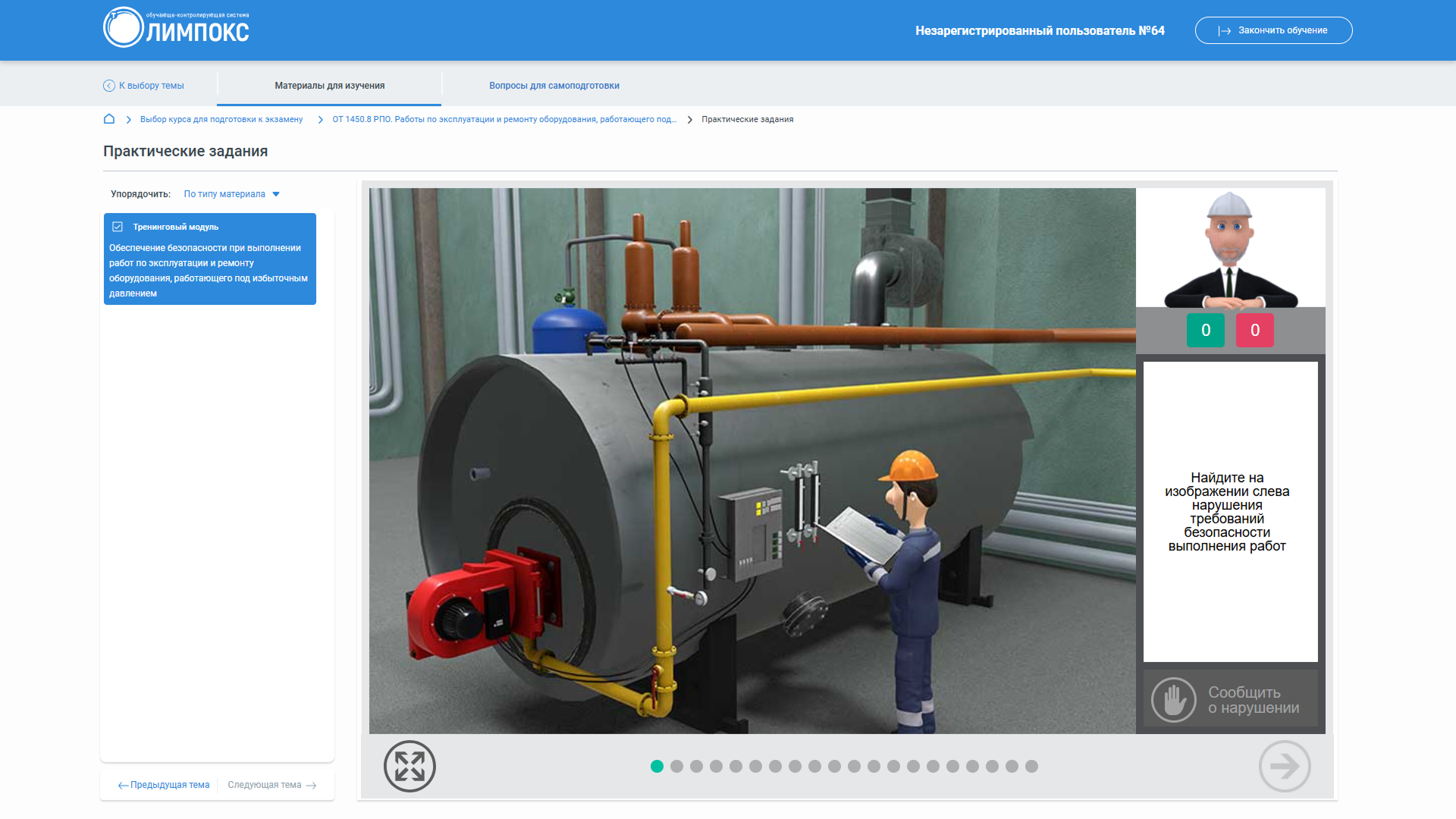Screen dimensions: 1456x819
Task: Open fullscreen mode for the training image
Action: (x=409, y=766)
